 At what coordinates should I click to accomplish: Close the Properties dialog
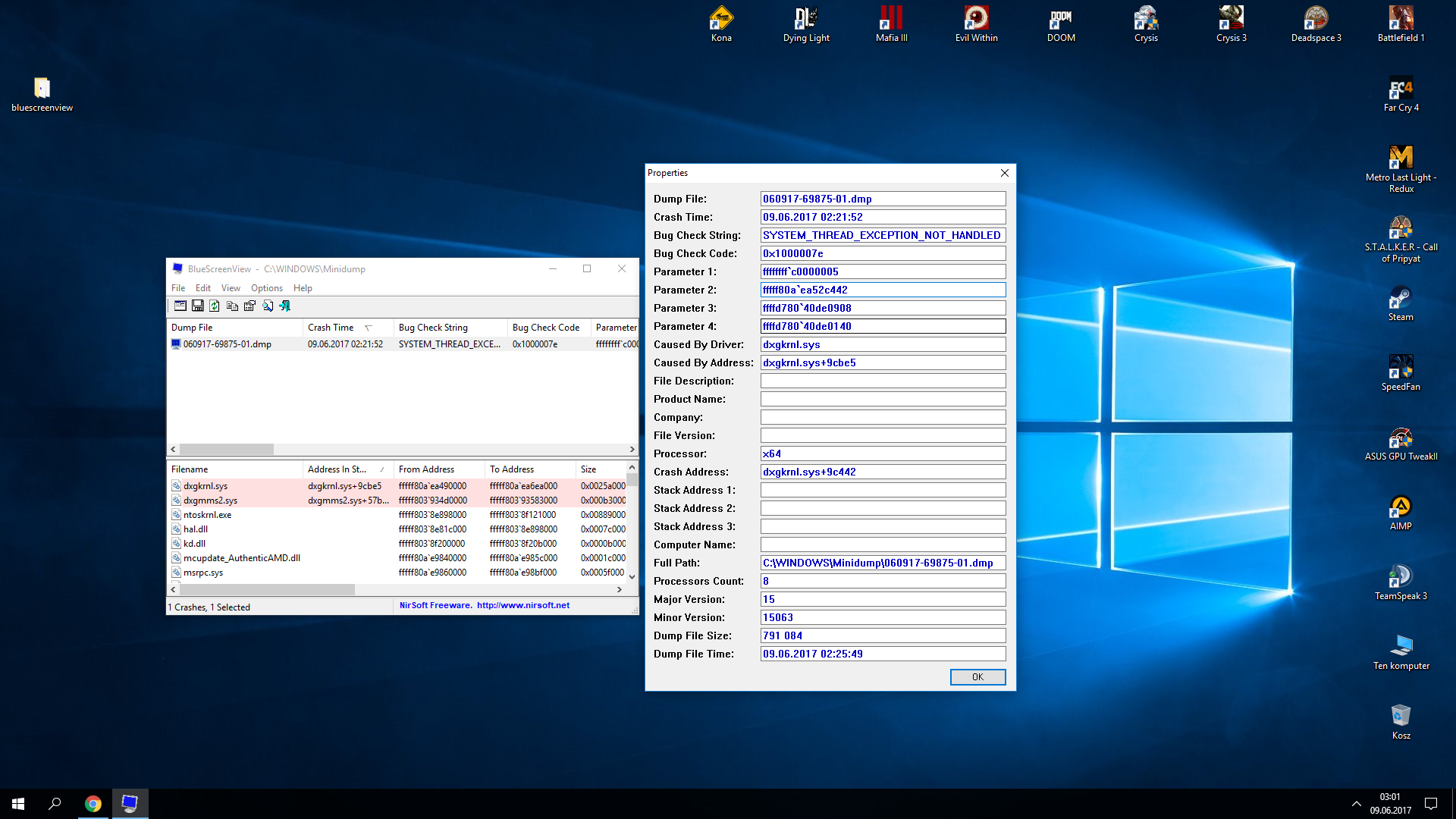click(x=1005, y=173)
